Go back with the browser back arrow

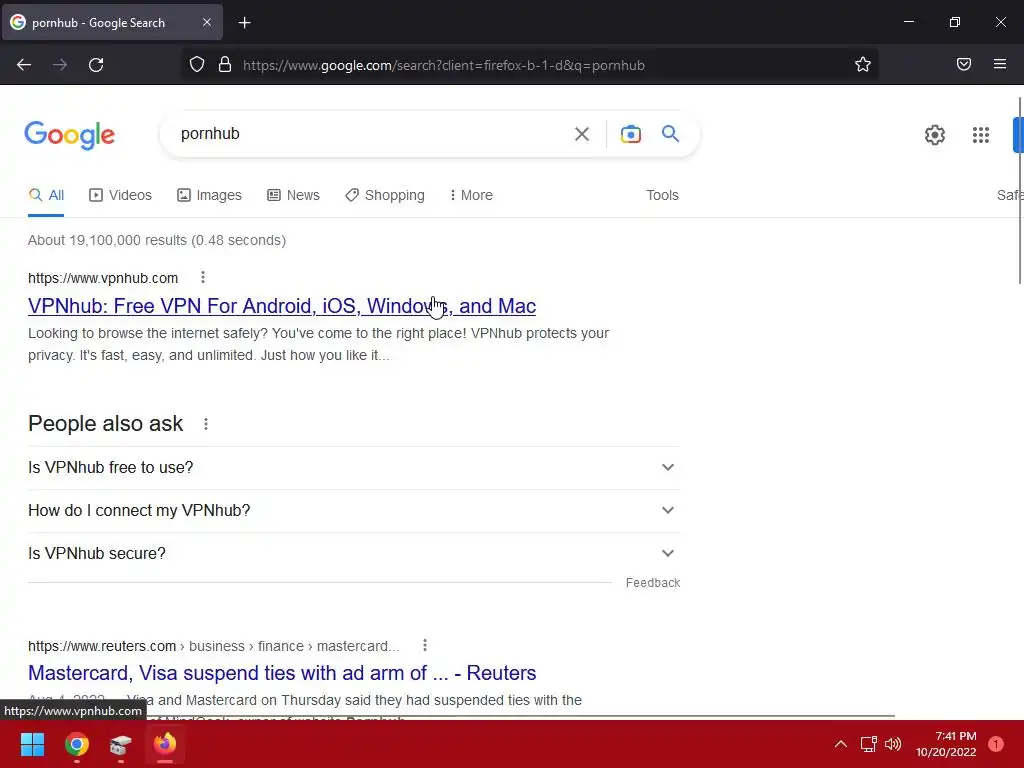pyautogui.click(x=24, y=65)
